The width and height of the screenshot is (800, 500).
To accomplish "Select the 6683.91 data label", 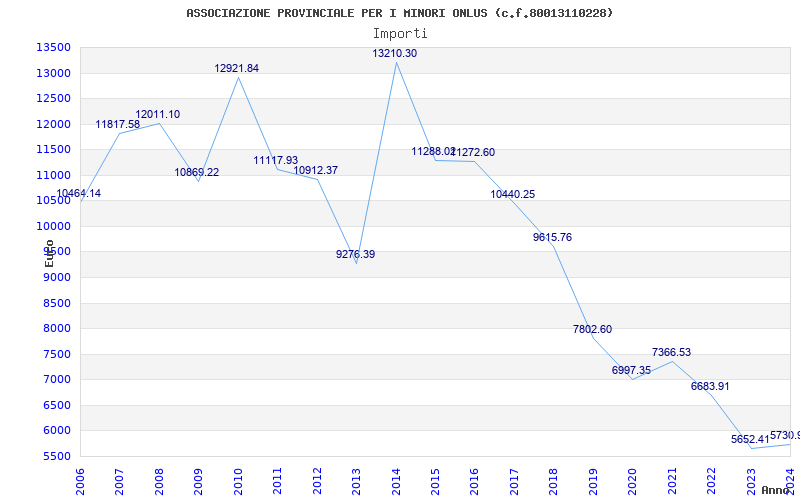I will [710, 386].
